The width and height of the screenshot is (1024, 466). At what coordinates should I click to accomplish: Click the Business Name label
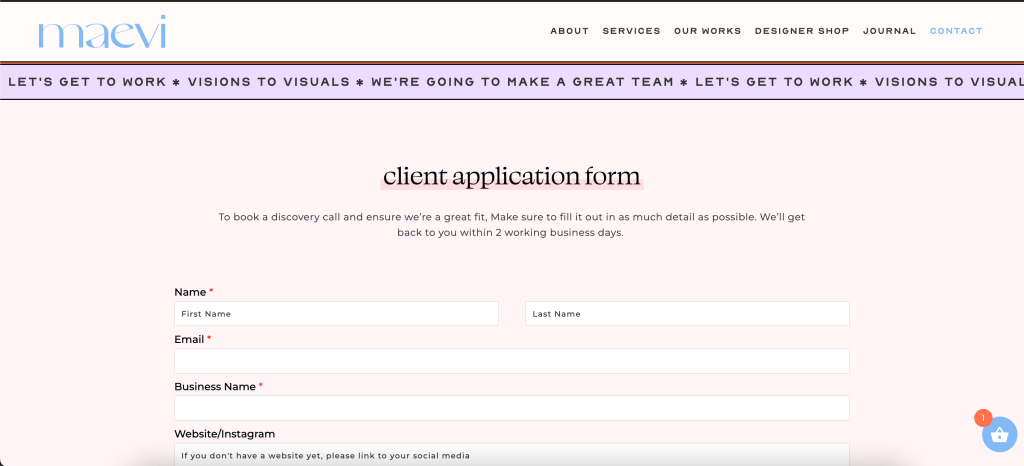point(215,386)
